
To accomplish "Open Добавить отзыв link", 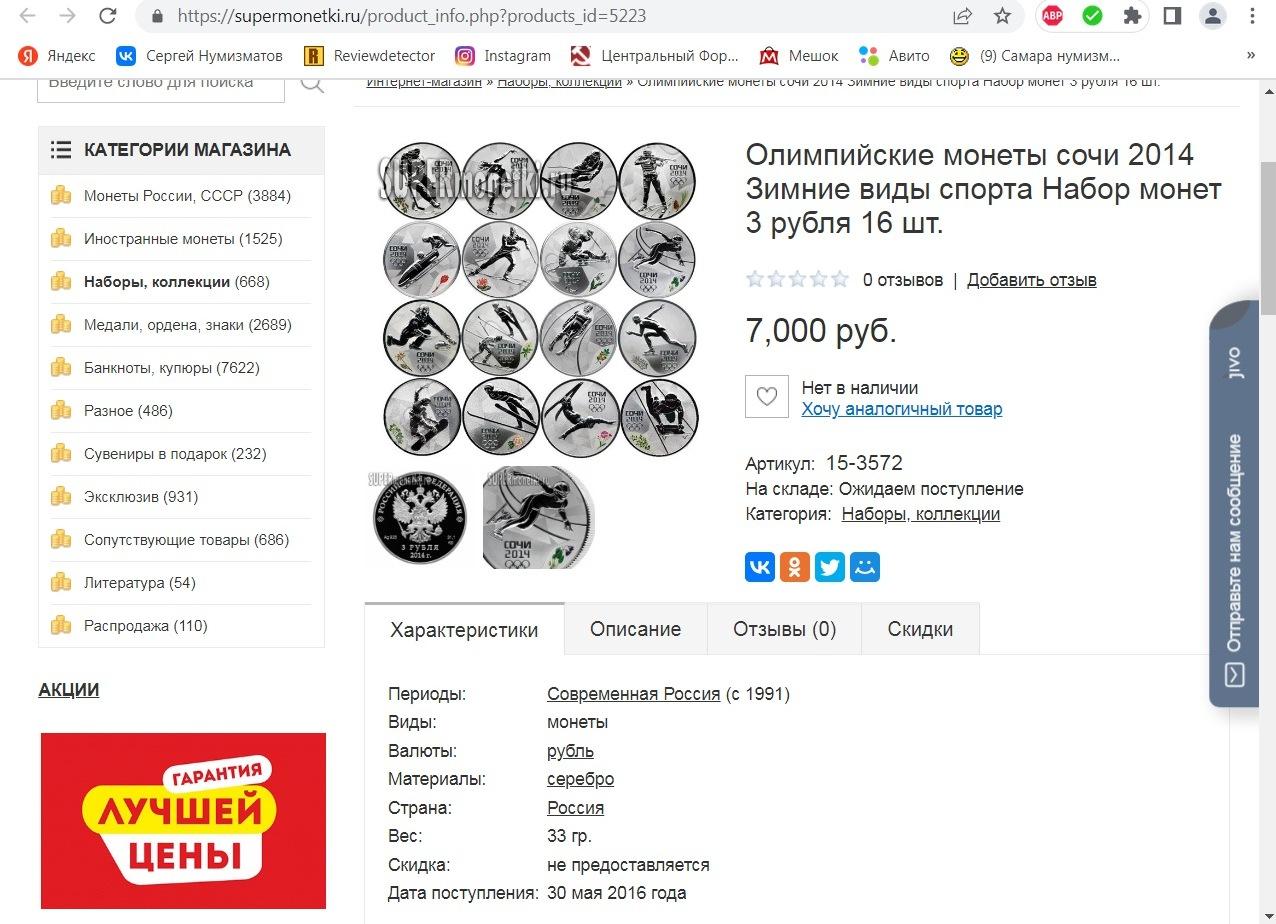I will click(1031, 280).
